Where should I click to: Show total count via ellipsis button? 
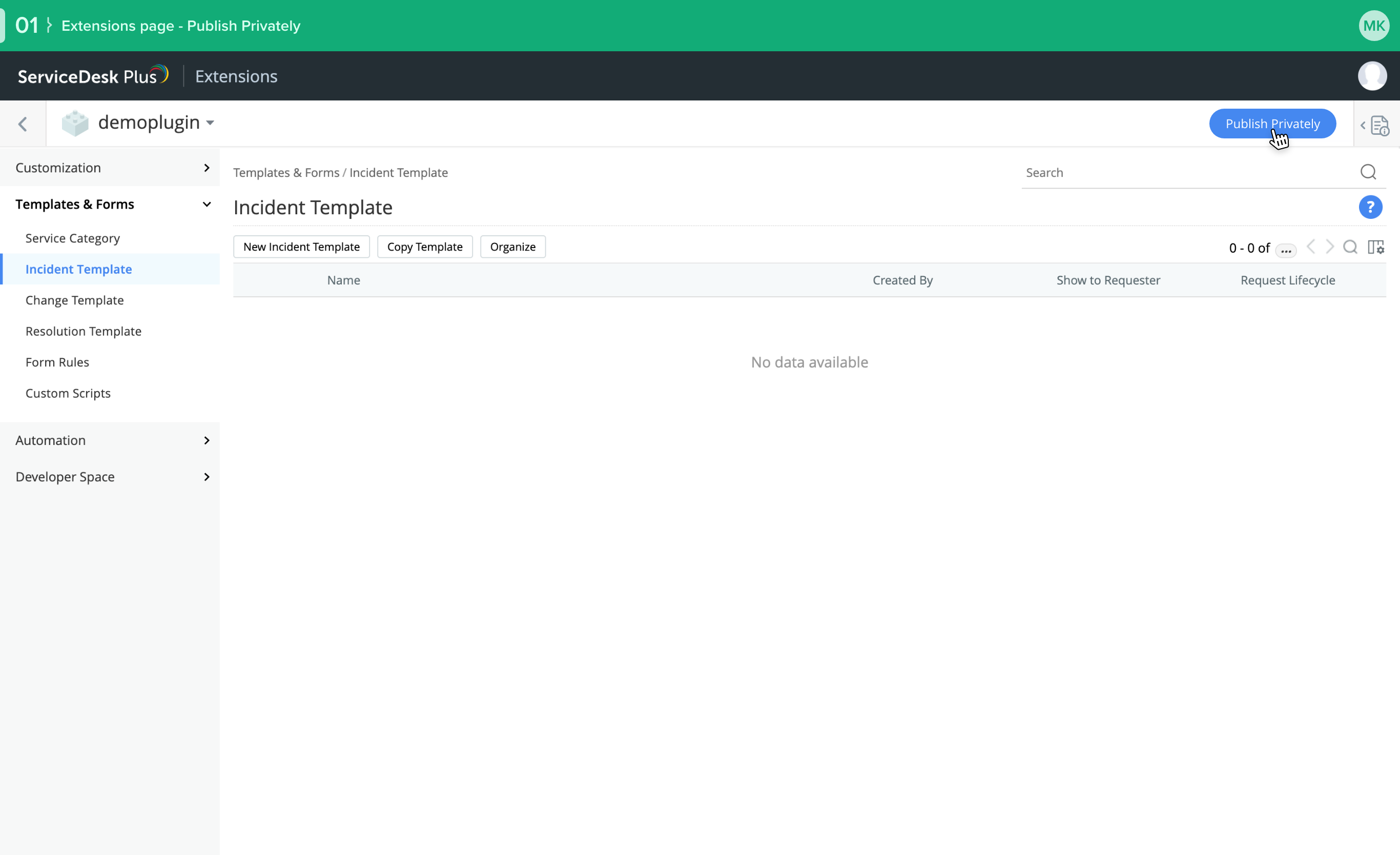[1285, 250]
